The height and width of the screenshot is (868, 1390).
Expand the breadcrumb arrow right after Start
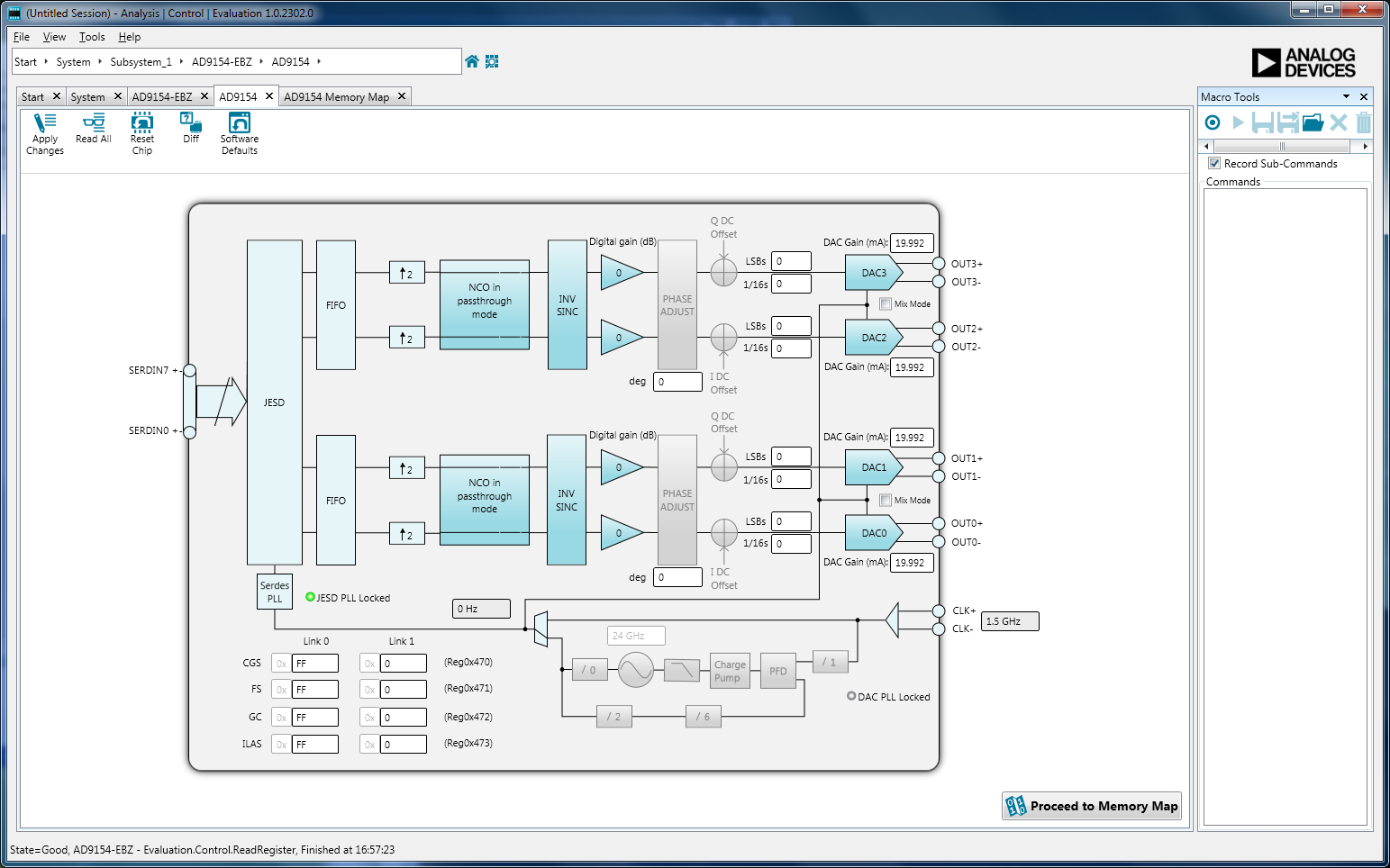coord(46,62)
